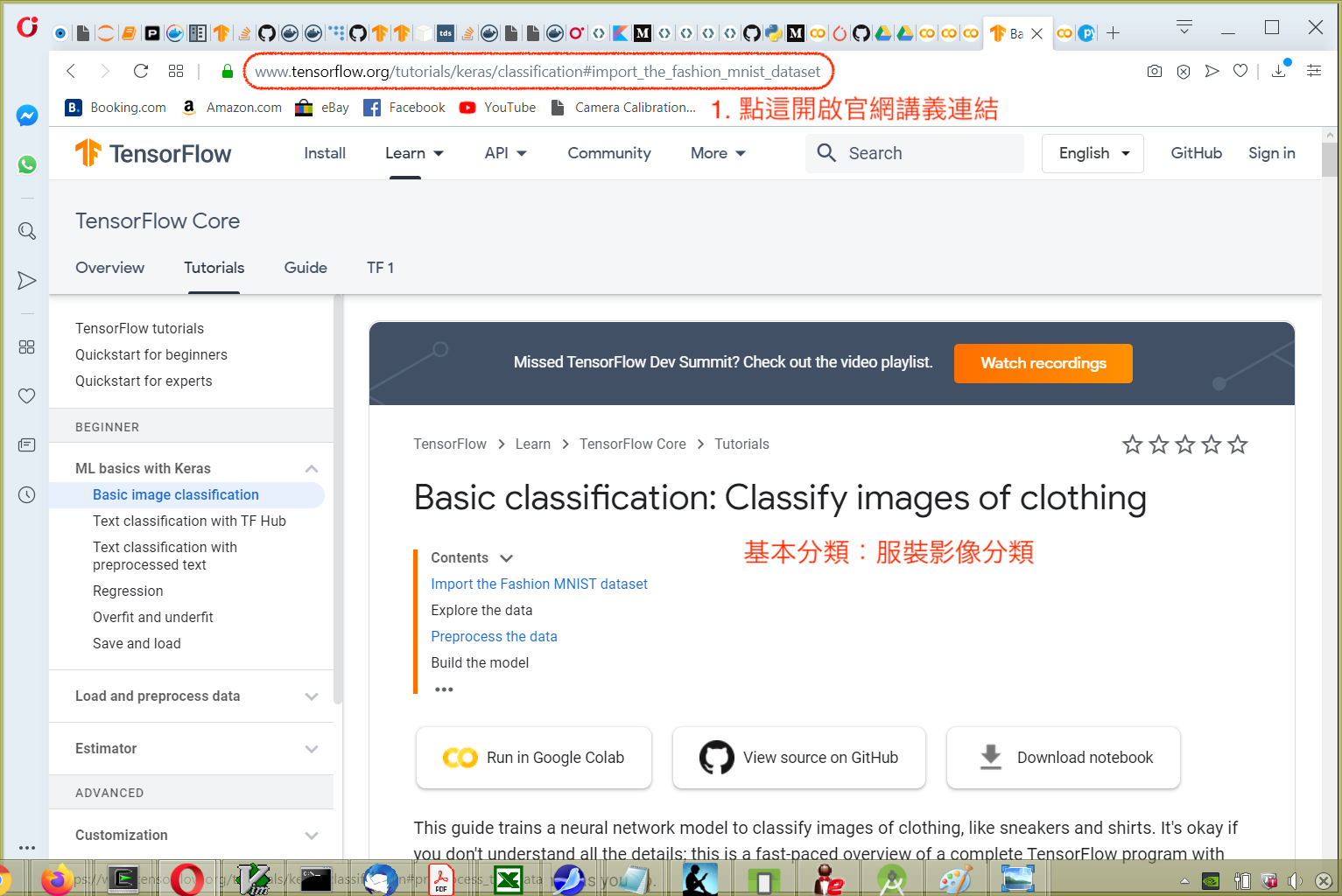Viewport: 1342px width, 896px height.
Task: Open the downloads icon in the address bar
Action: (1279, 71)
